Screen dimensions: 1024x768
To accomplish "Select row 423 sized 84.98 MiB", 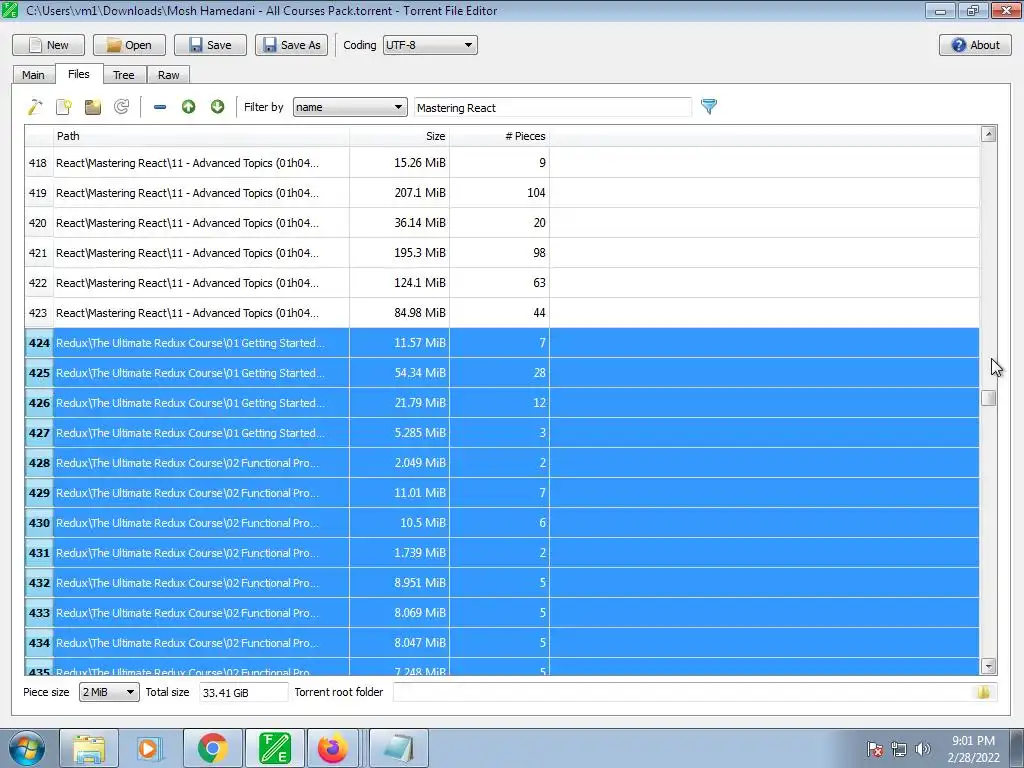I will (502, 313).
